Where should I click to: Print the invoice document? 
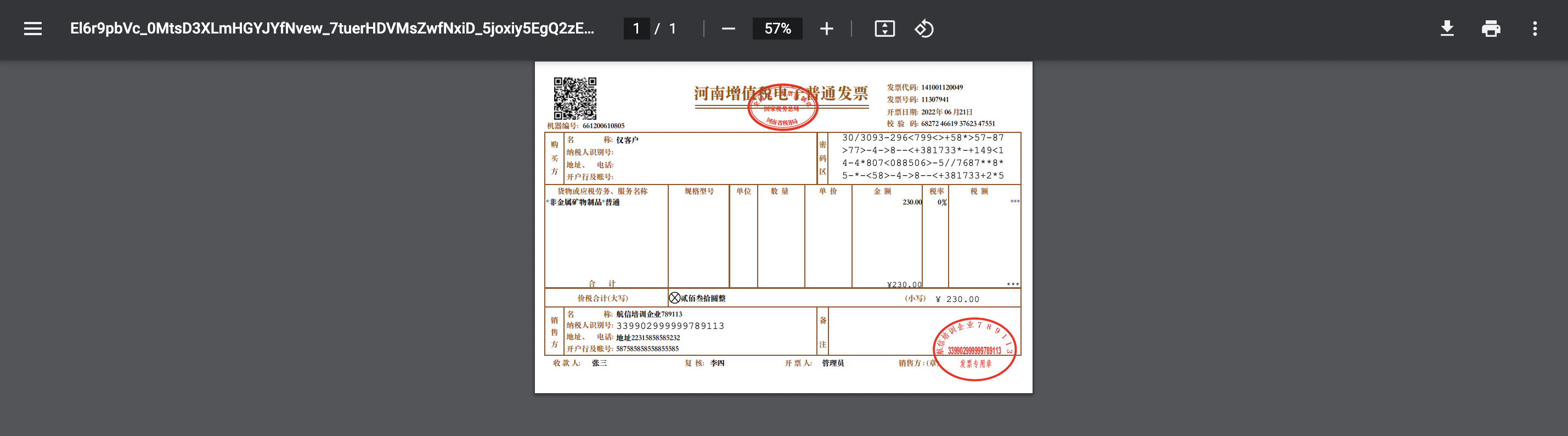point(1491,29)
